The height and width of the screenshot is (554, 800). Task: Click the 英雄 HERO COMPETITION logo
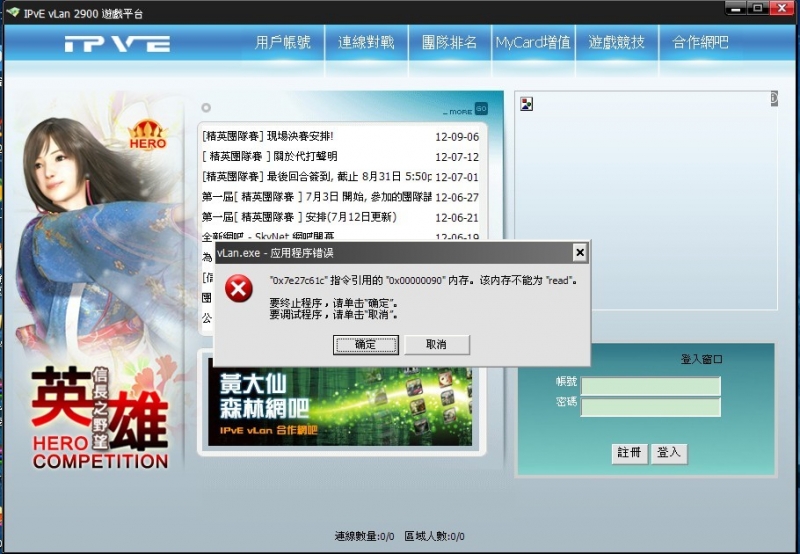[x=101, y=418]
